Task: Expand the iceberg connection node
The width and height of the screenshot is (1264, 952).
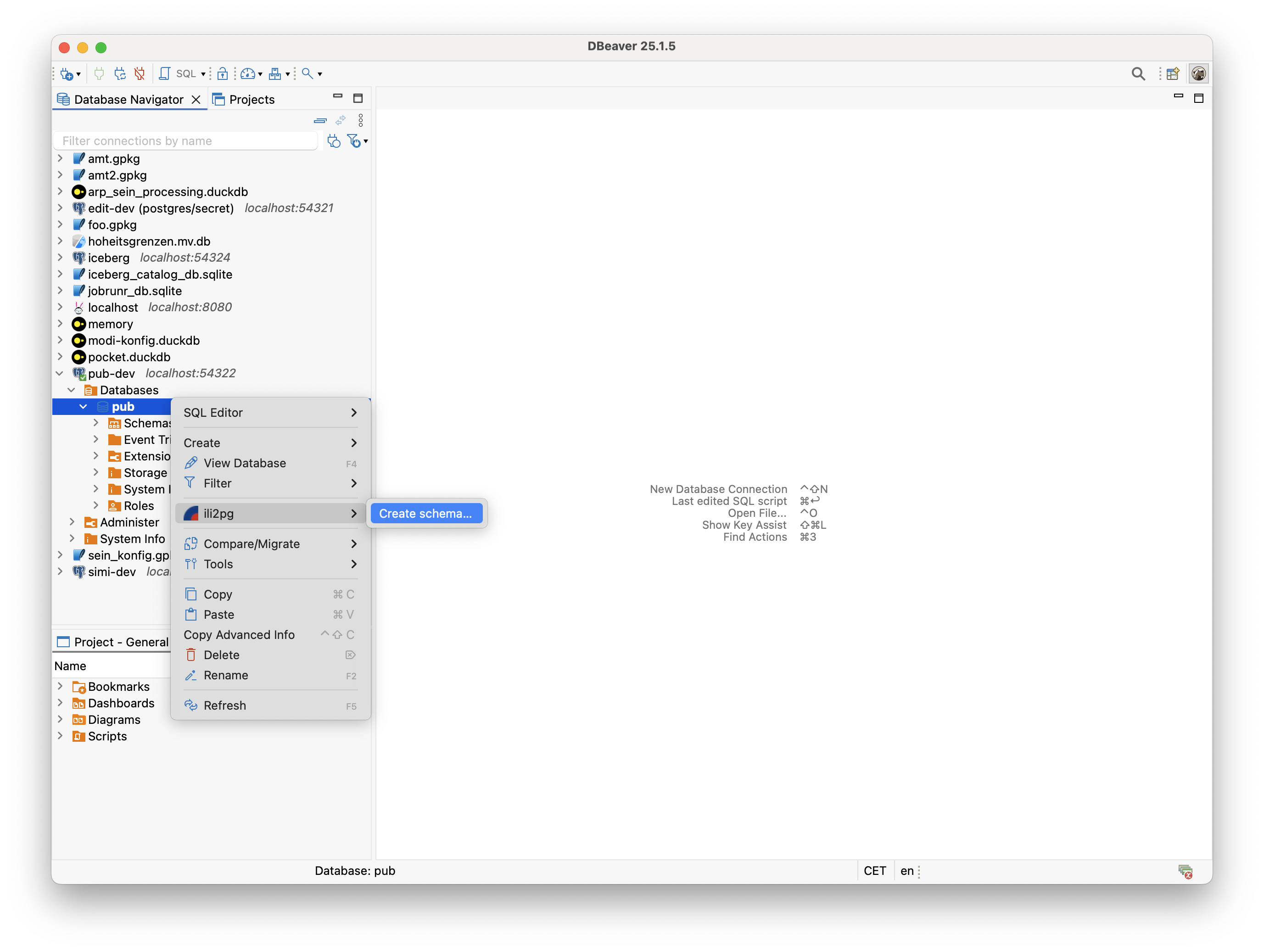Action: 60,258
